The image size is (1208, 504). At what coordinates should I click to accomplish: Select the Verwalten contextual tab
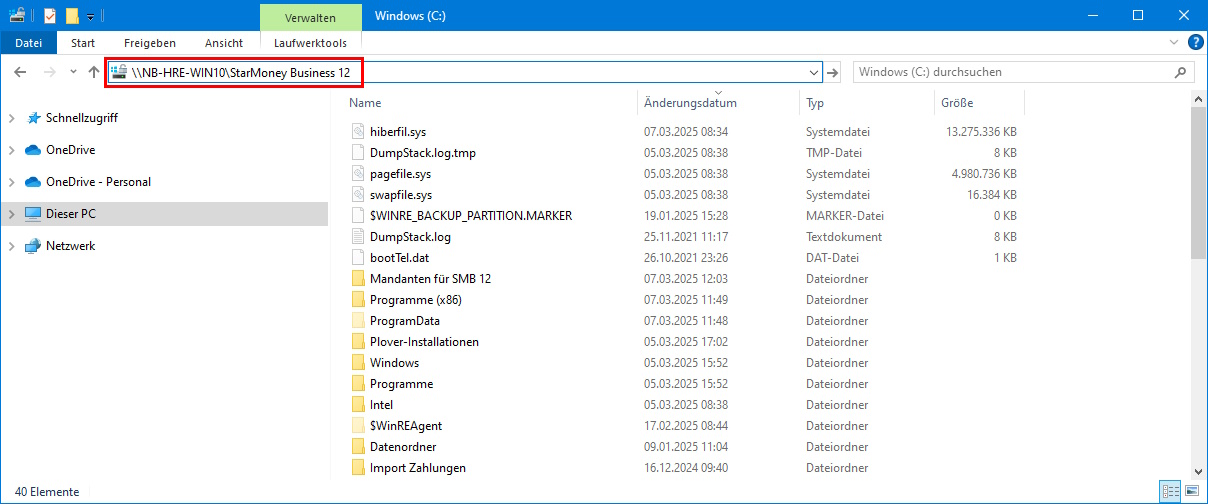[310, 16]
